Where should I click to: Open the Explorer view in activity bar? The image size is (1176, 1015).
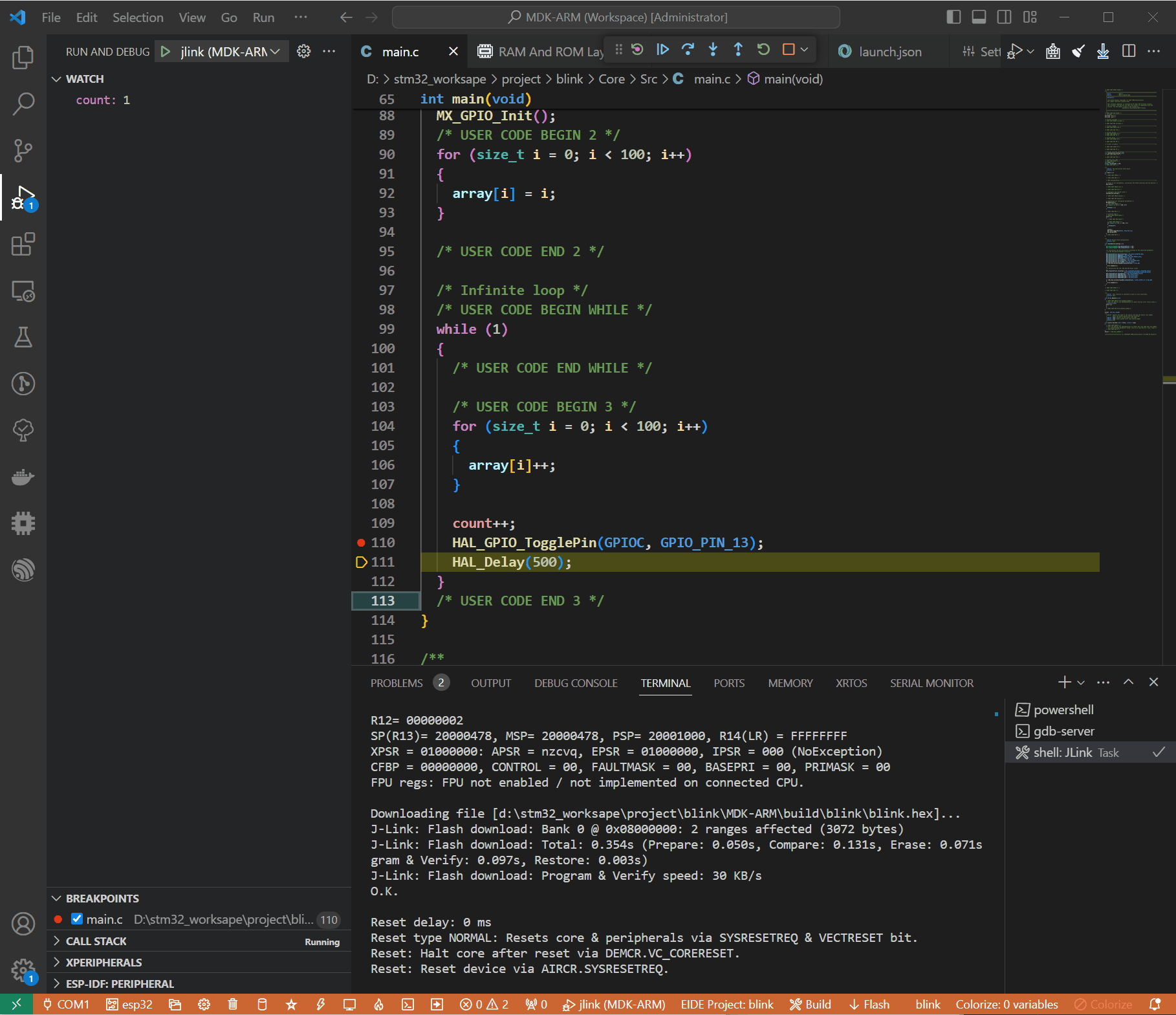point(23,57)
